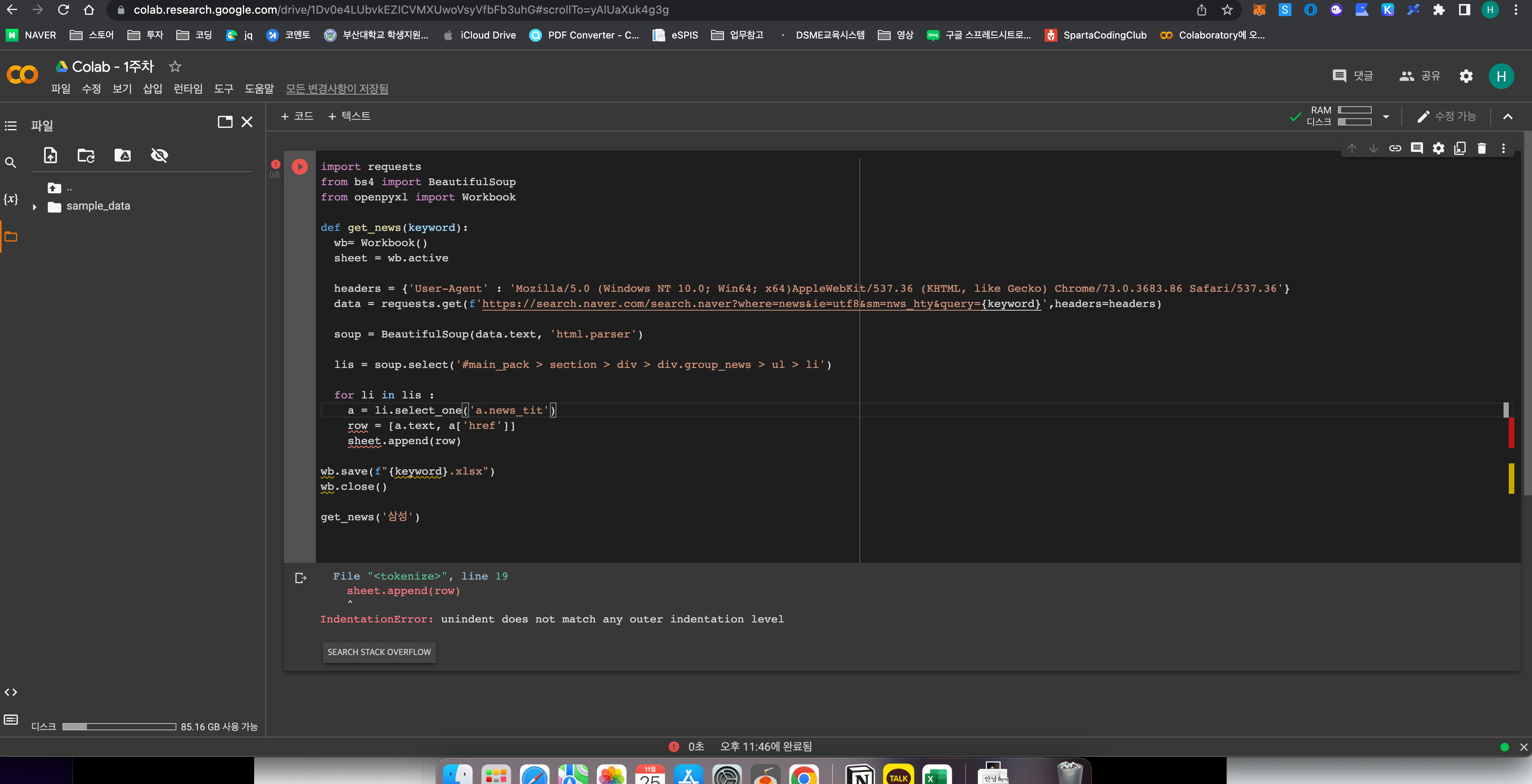The image size is (1532, 784).
Task: Open the 도움말 menu
Action: coord(259,89)
